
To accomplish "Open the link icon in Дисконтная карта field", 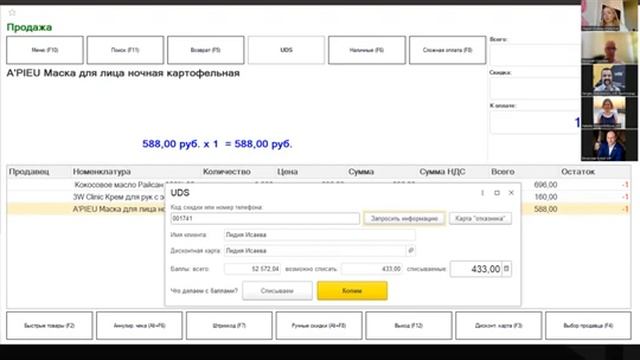I will [x=411, y=251].
